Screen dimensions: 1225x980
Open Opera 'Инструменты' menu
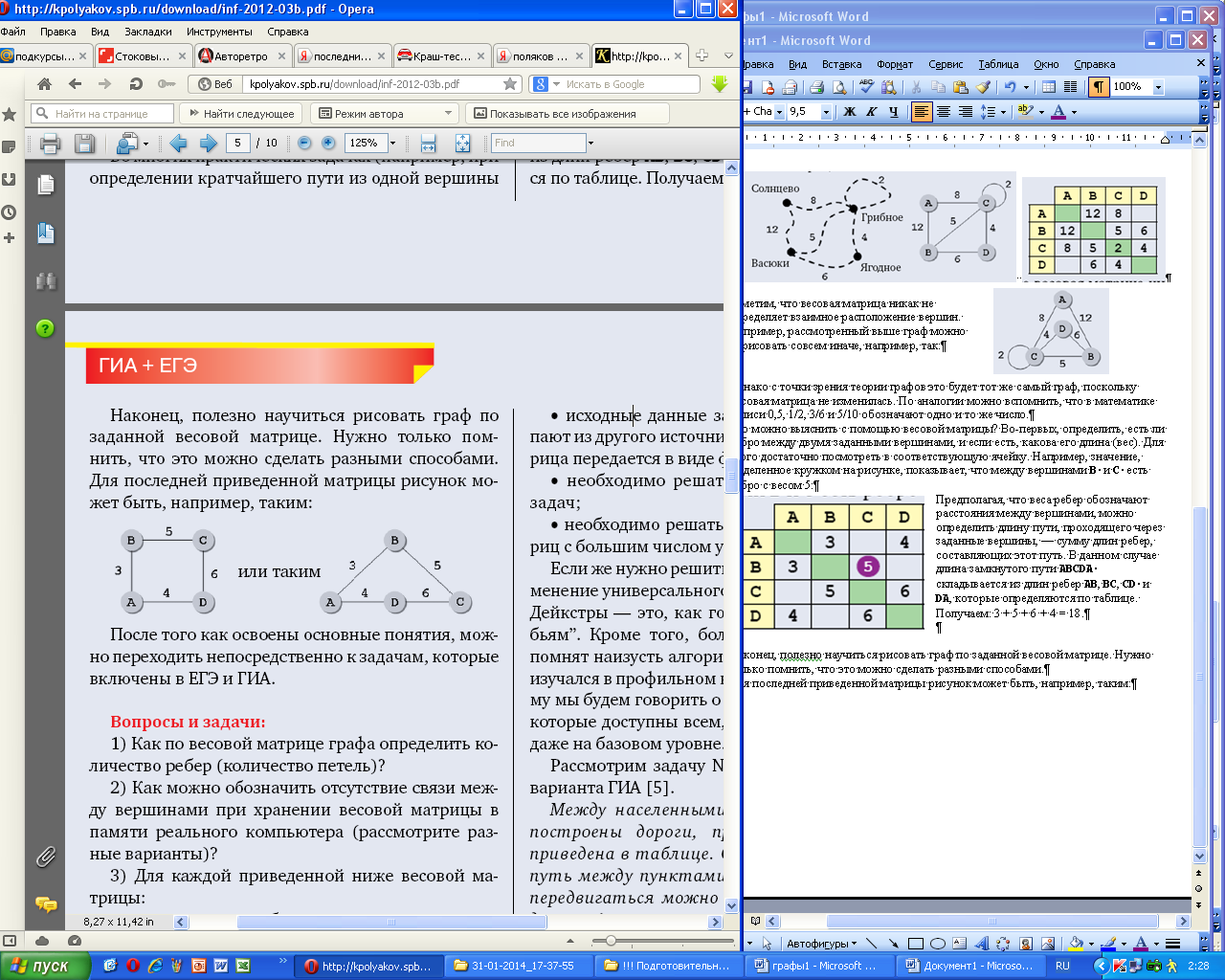click(220, 32)
